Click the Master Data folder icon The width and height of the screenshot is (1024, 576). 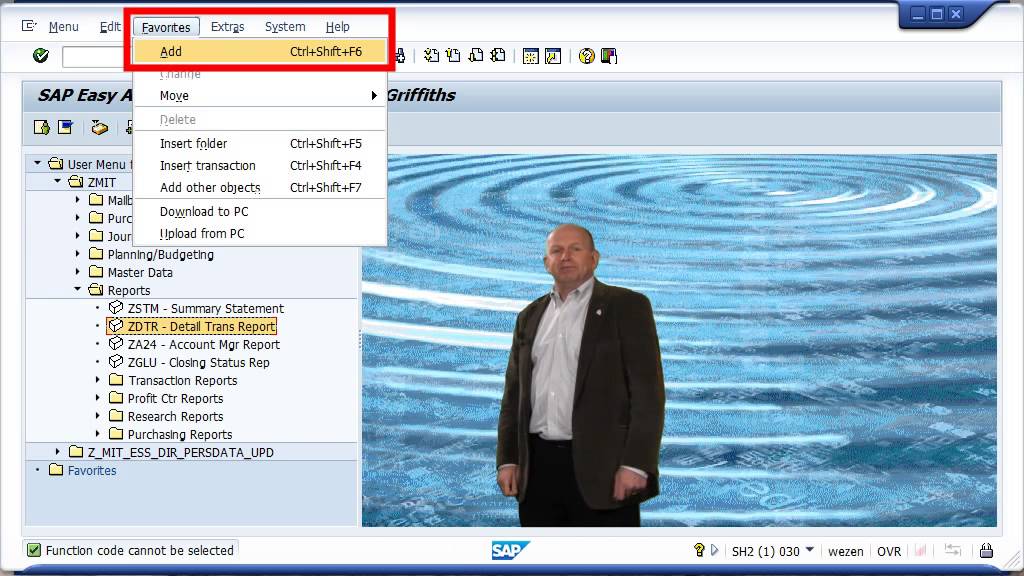coord(96,272)
